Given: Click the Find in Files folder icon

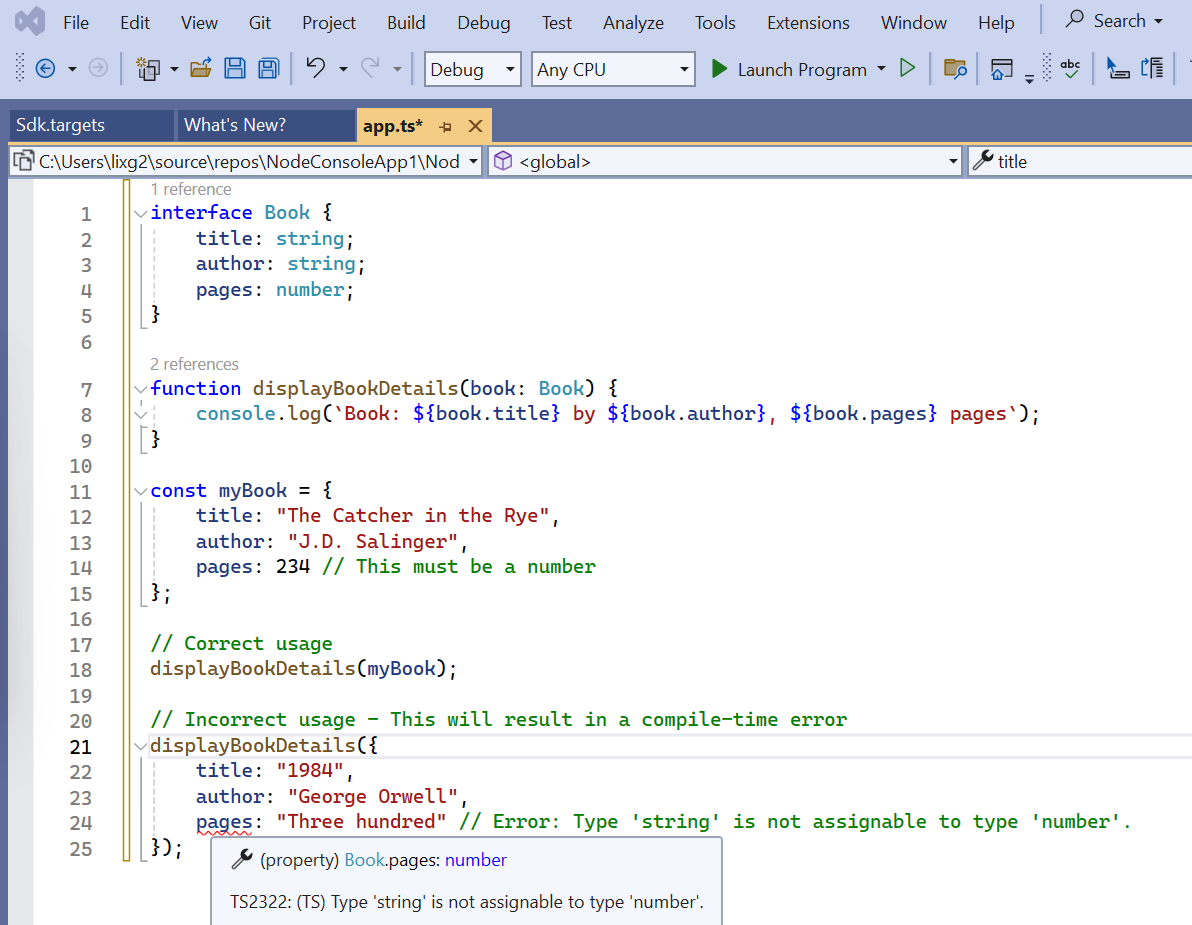Looking at the screenshot, I should tap(956, 69).
